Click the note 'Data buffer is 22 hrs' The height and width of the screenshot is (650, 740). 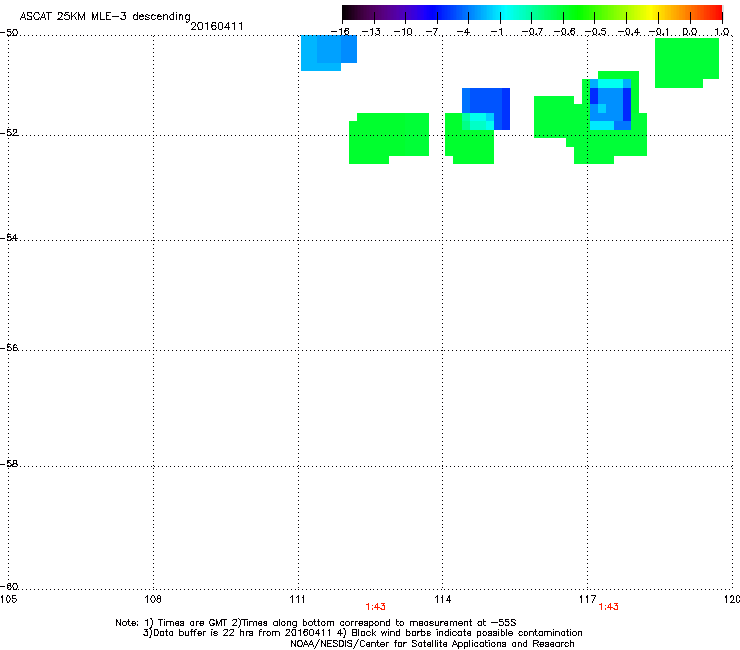pos(201,633)
